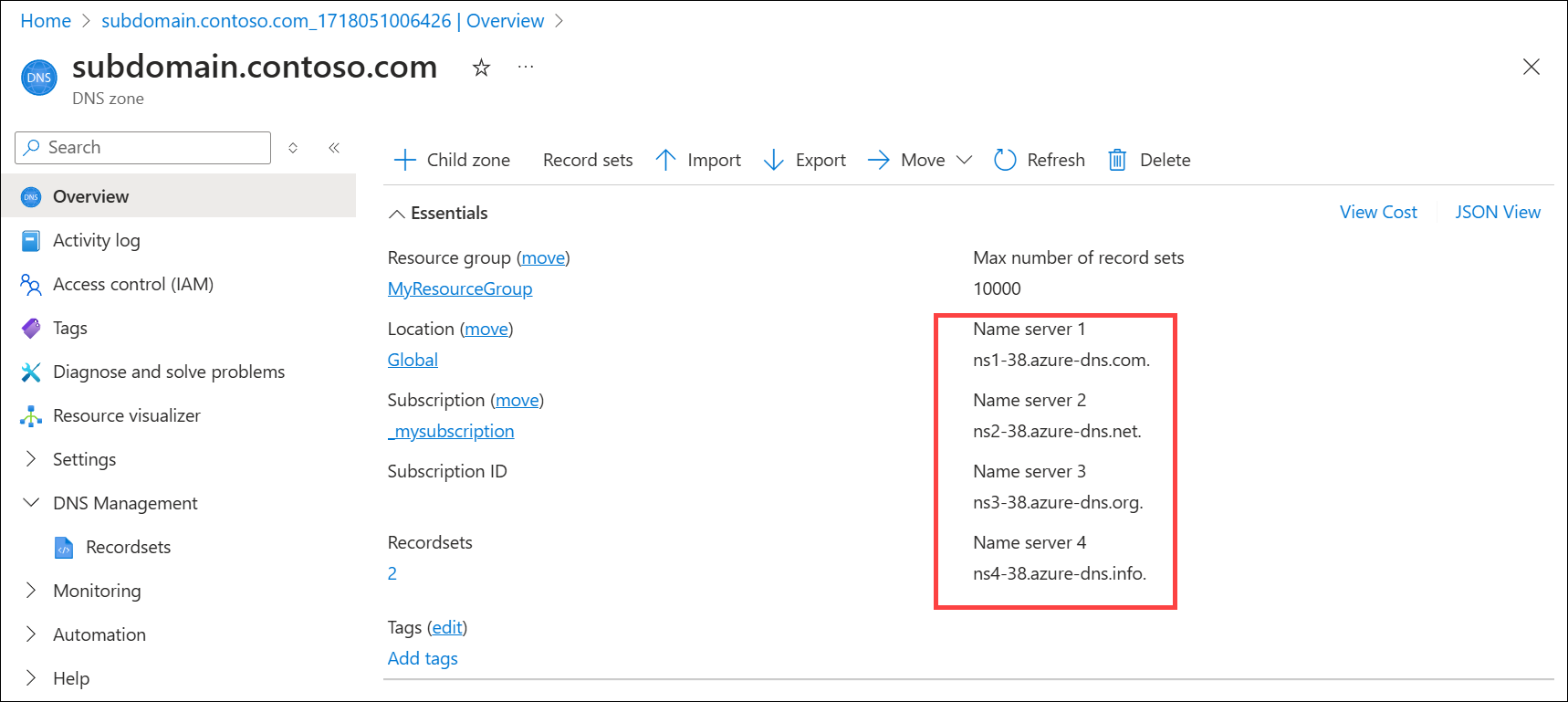Collapse the sidebar with double chevron
Viewport: 1568px width, 702px height.
pyautogui.click(x=334, y=148)
